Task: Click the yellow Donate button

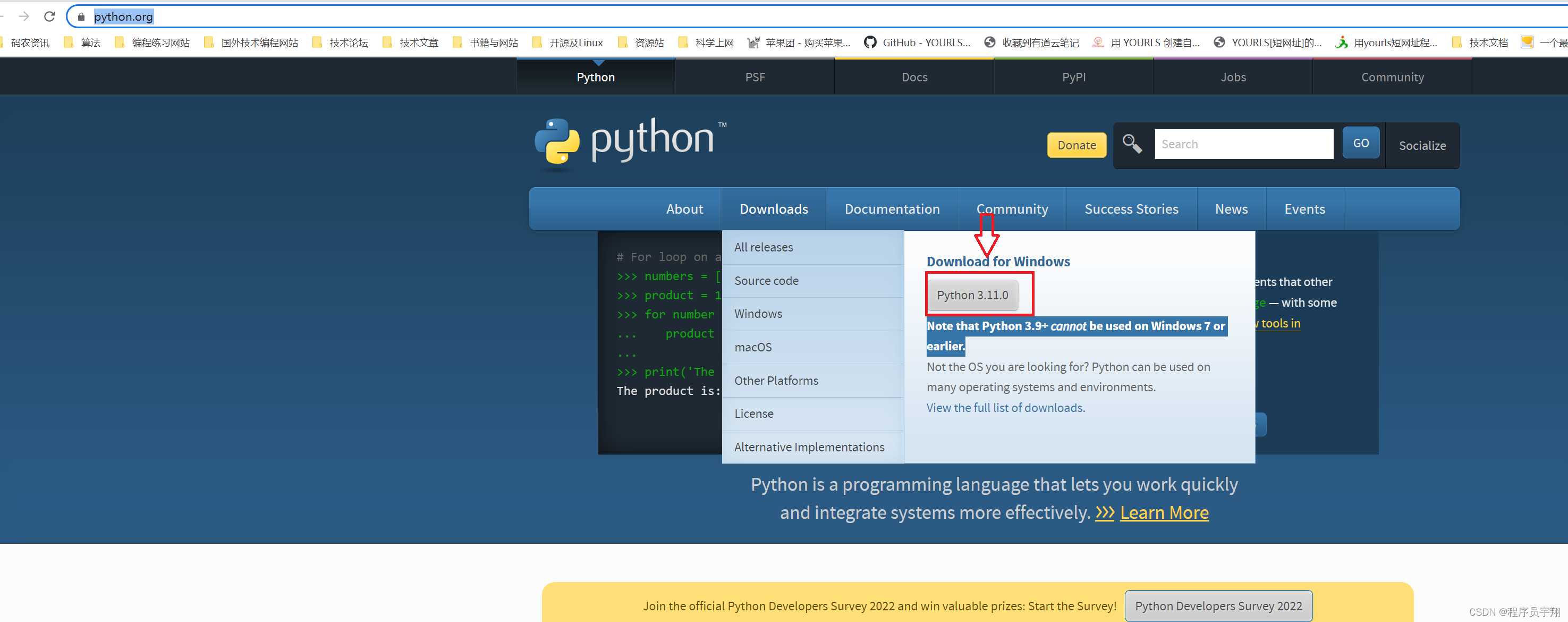Action: coord(1076,145)
